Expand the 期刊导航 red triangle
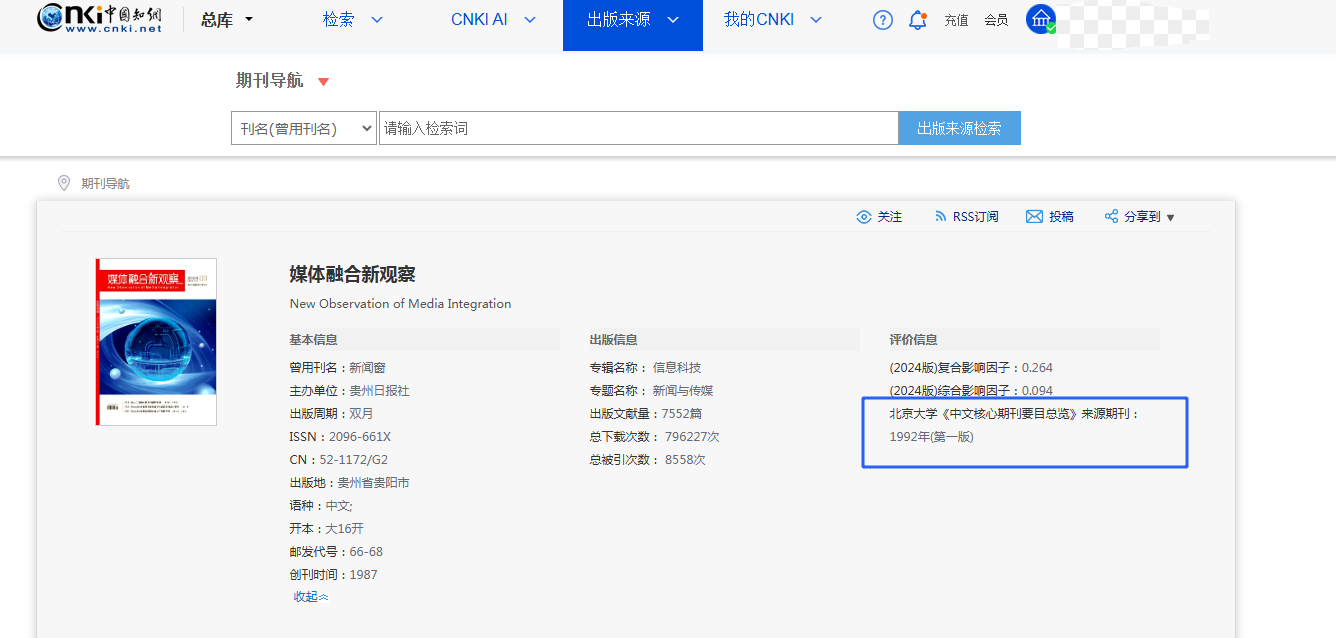 (323, 81)
